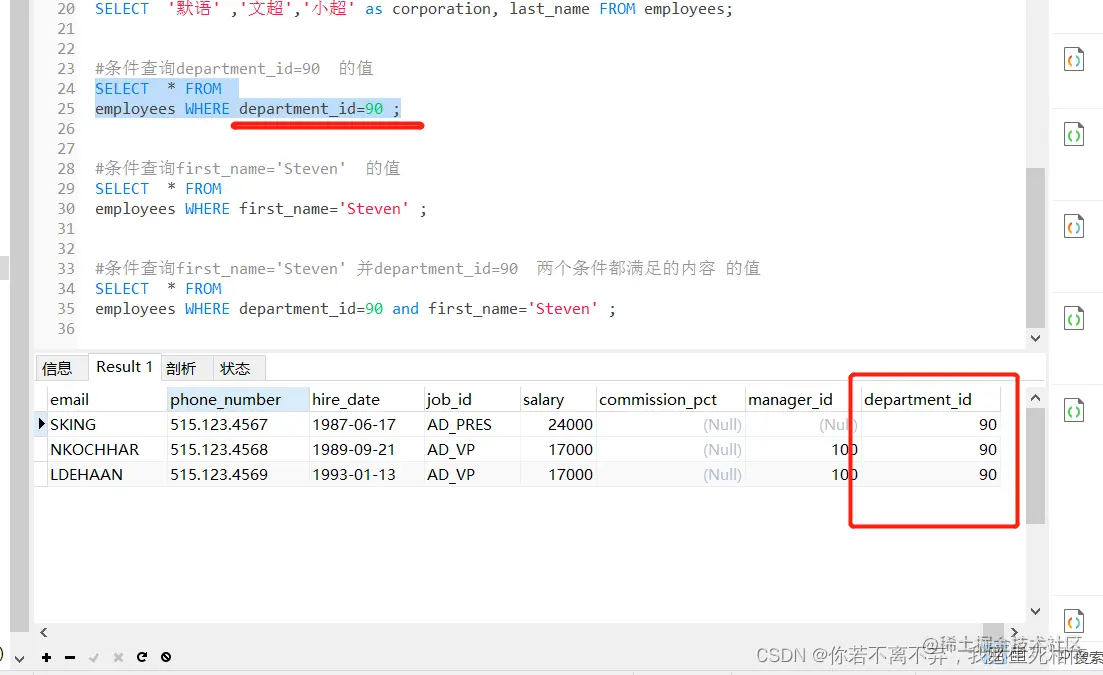Select the SKING email cell
The image size is (1103, 675).
(106, 425)
